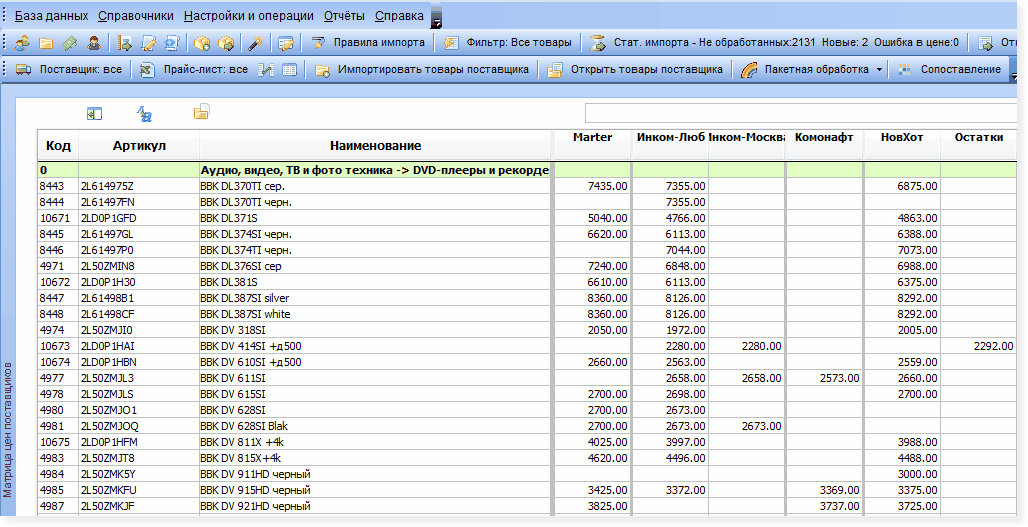This screenshot has width=1028, height=527.
Task: Open Правила импорта
Action: (369, 43)
